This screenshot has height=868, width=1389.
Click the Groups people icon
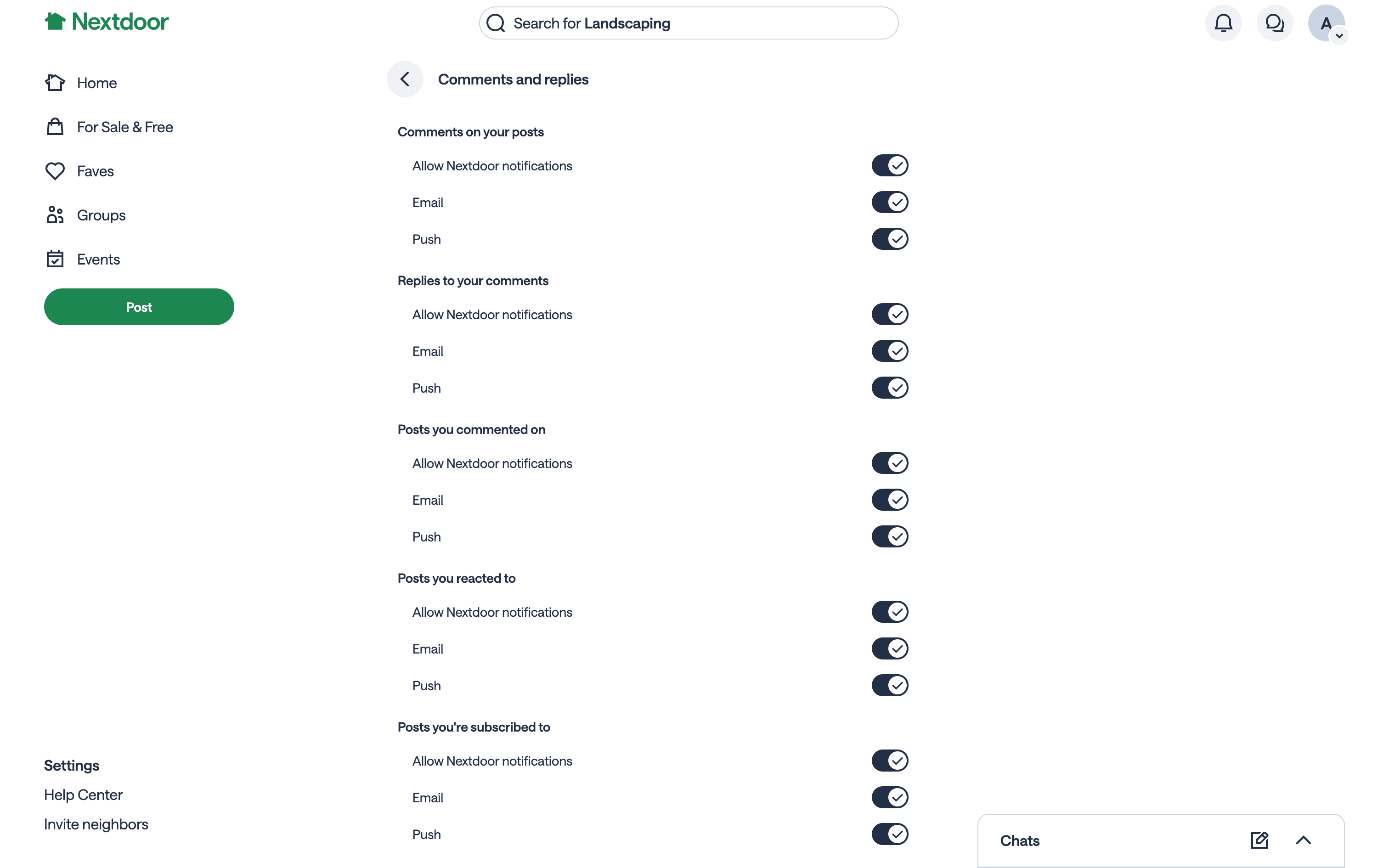[55, 215]
